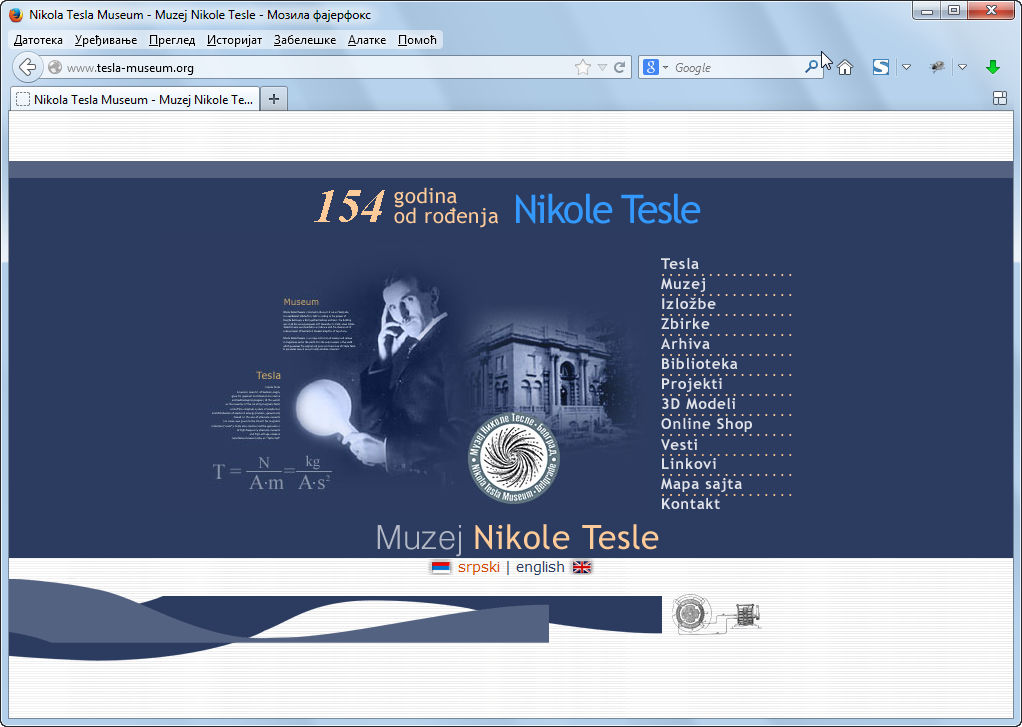The width and height of the screenshot is (1022, 727).
Task: Open the 3D Modeli link
Action: pyautogui.click(x=699, y=404)
